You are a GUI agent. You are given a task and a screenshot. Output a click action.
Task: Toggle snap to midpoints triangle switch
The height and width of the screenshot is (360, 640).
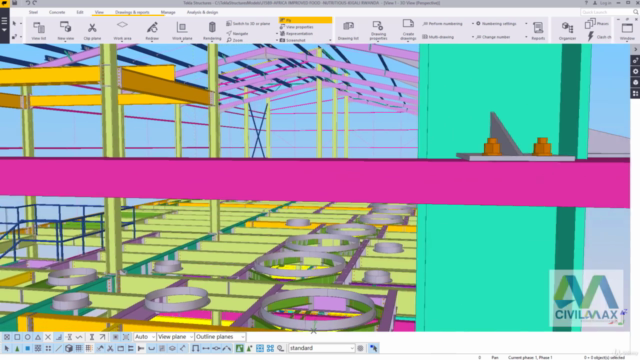click(x=38, y=337)
